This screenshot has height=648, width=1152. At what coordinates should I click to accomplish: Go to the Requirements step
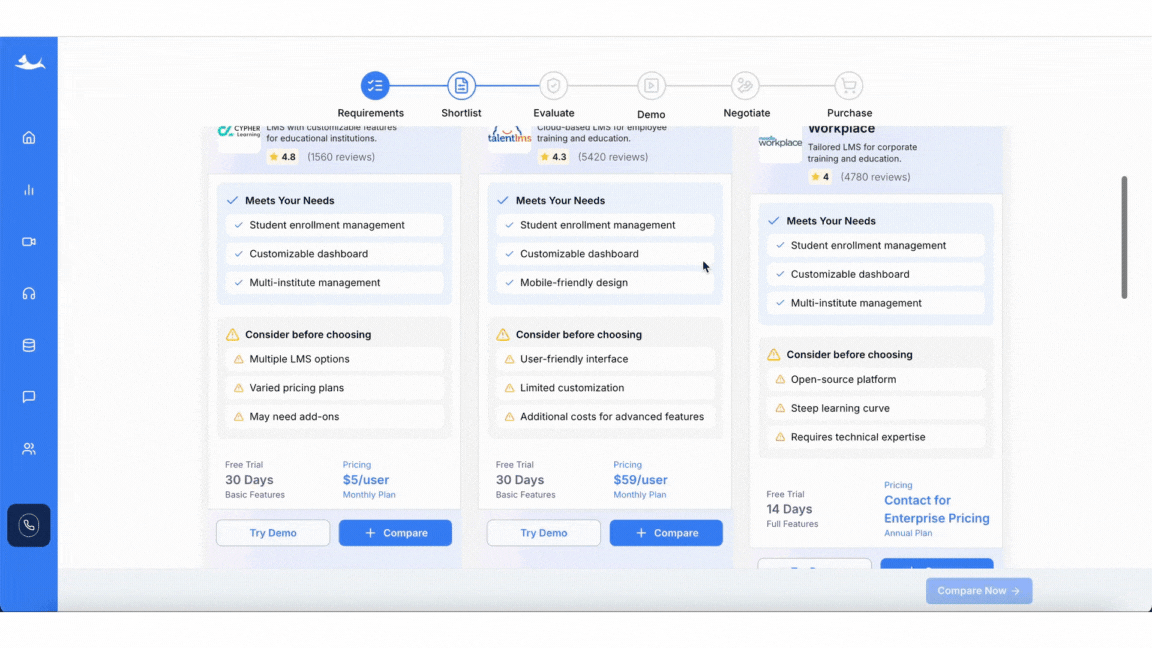pos(375,86)
